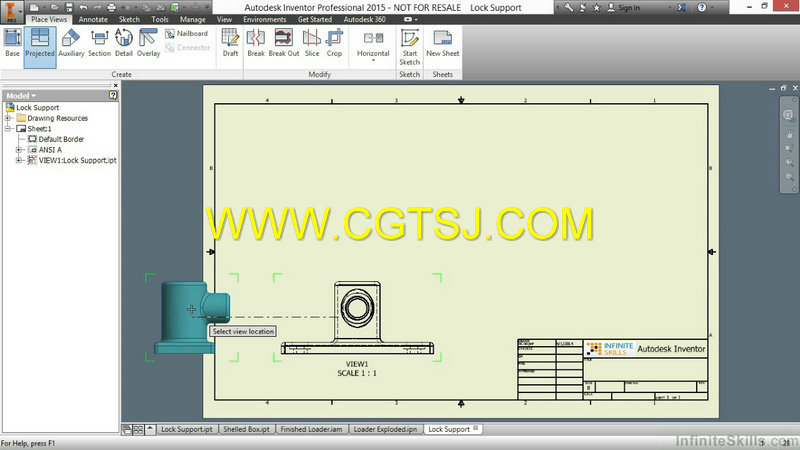
Task: Click the full navigation wheel icon
Action: [x=788, y=115]
